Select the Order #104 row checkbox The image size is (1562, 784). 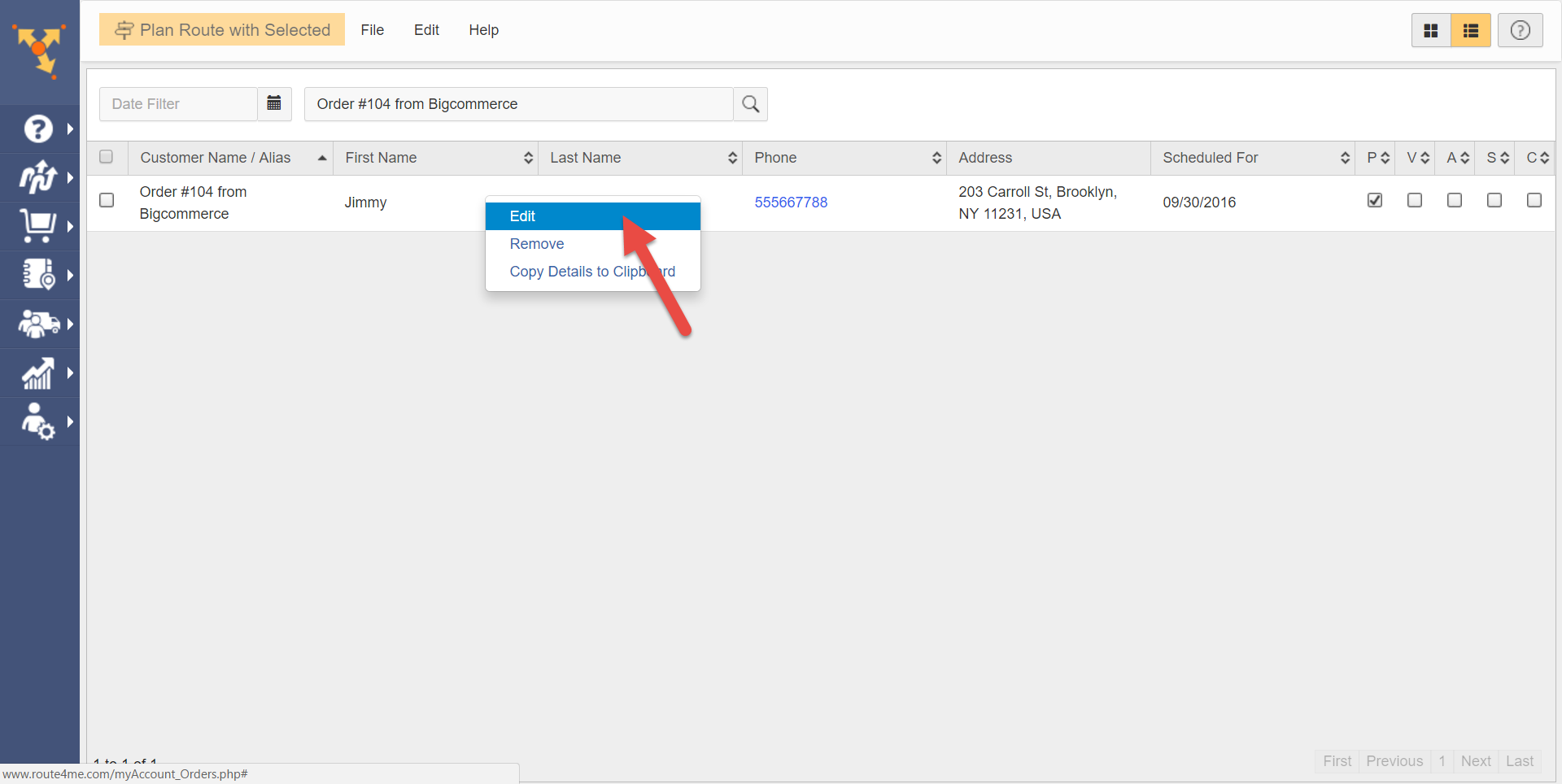pos(107,200)
